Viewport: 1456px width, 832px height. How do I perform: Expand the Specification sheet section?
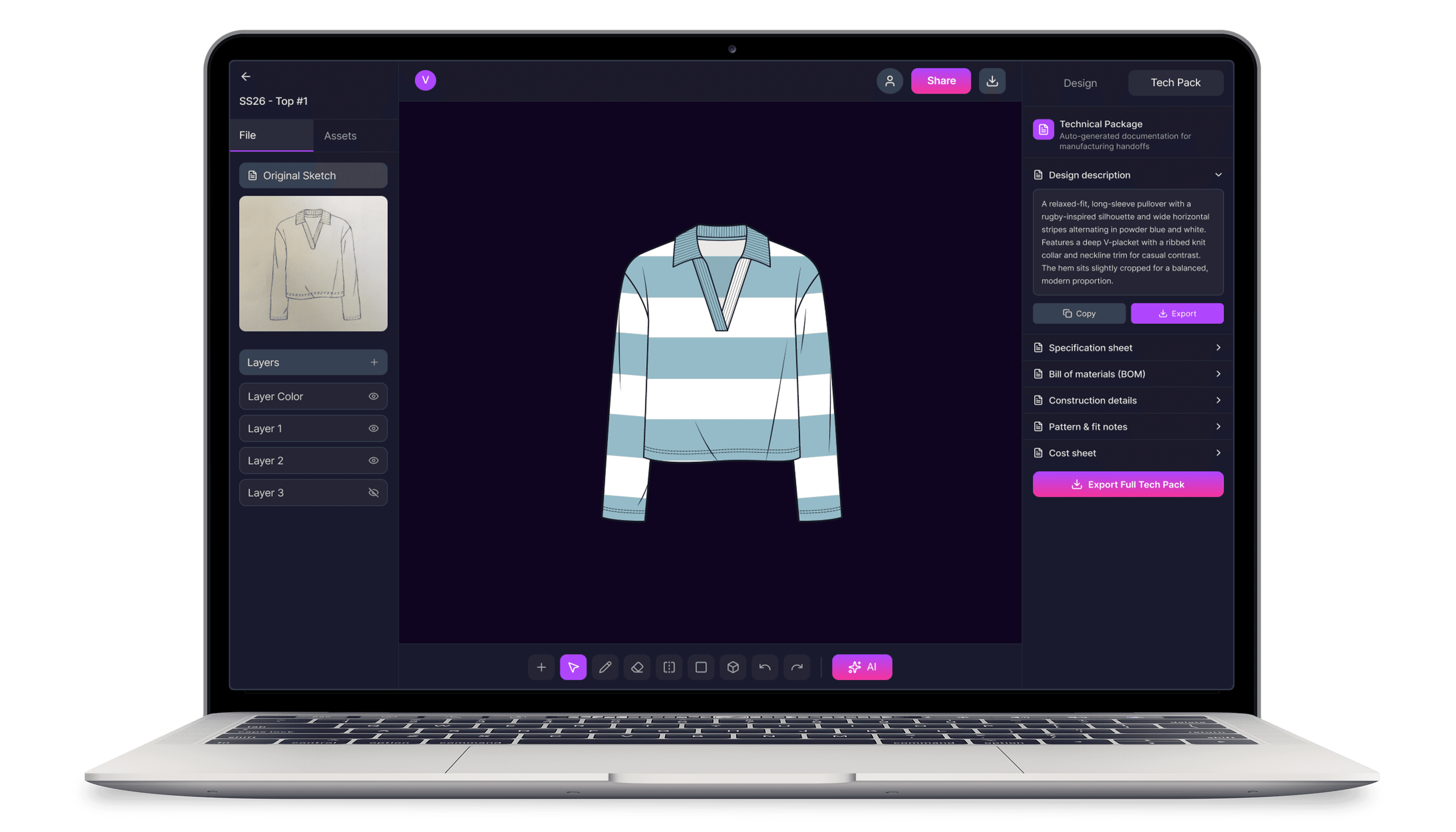[x=1218, y=347]
